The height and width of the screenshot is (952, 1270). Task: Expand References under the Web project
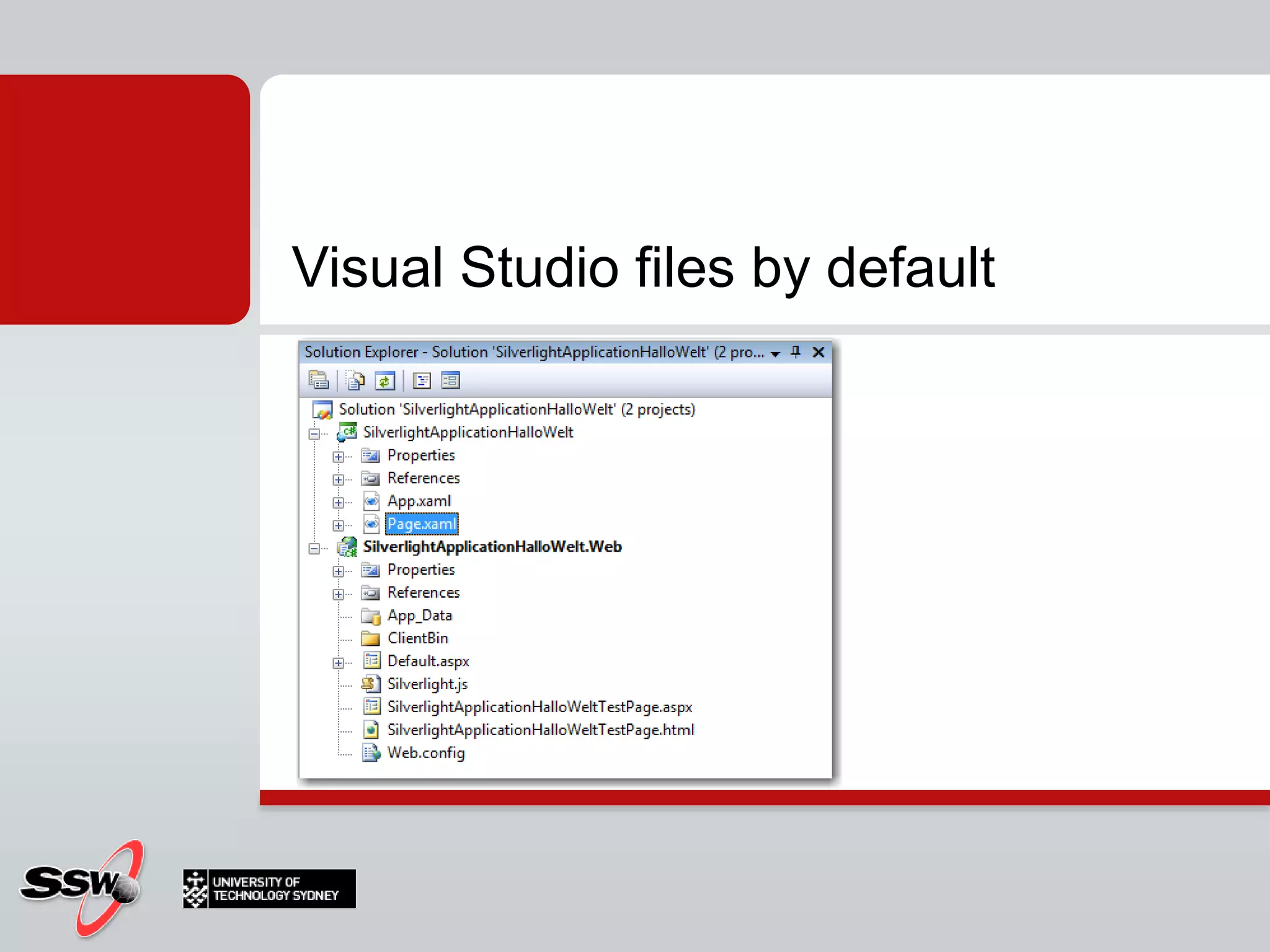[x=339, y=594]
